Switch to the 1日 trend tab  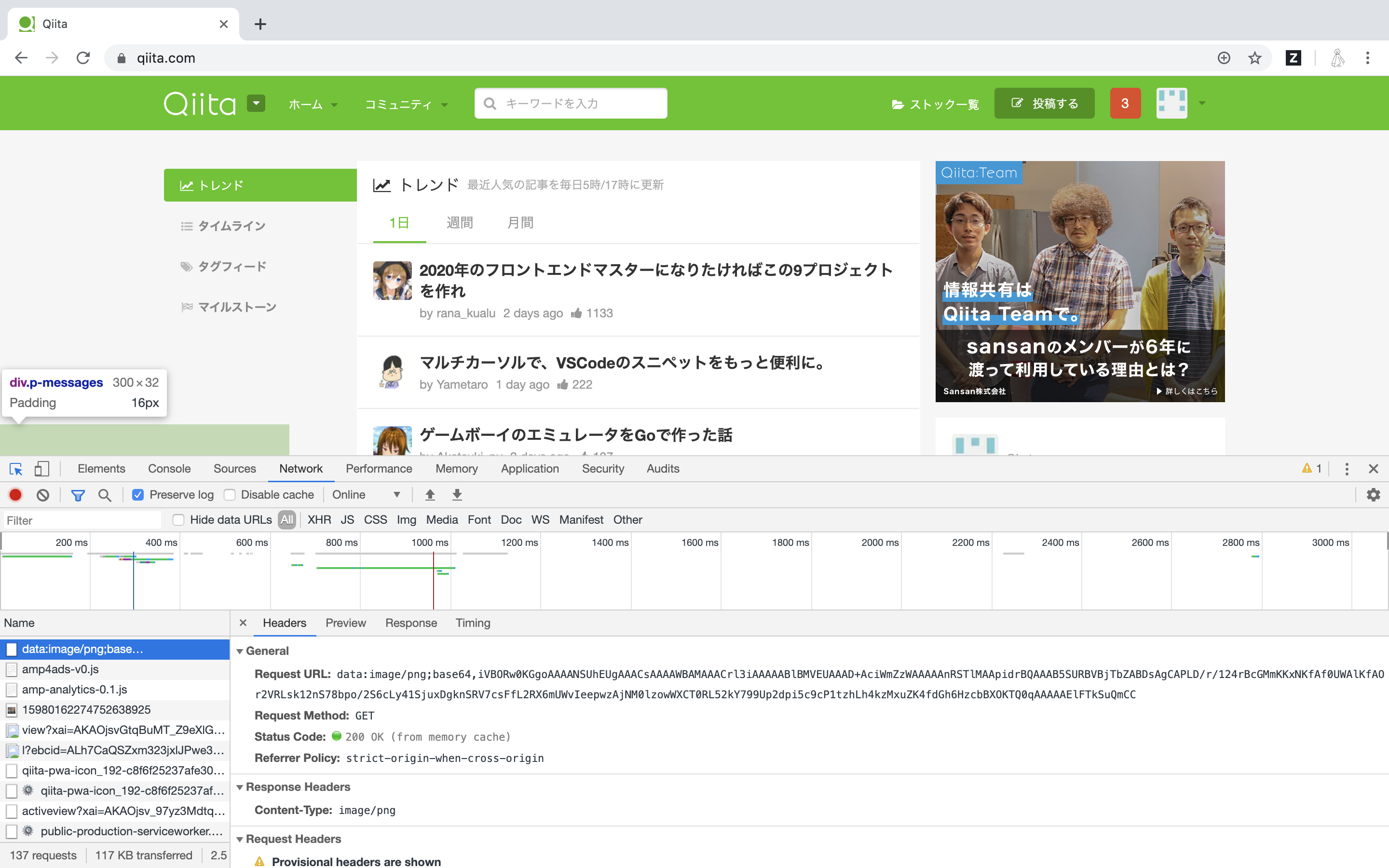click(x=399, y=223)
